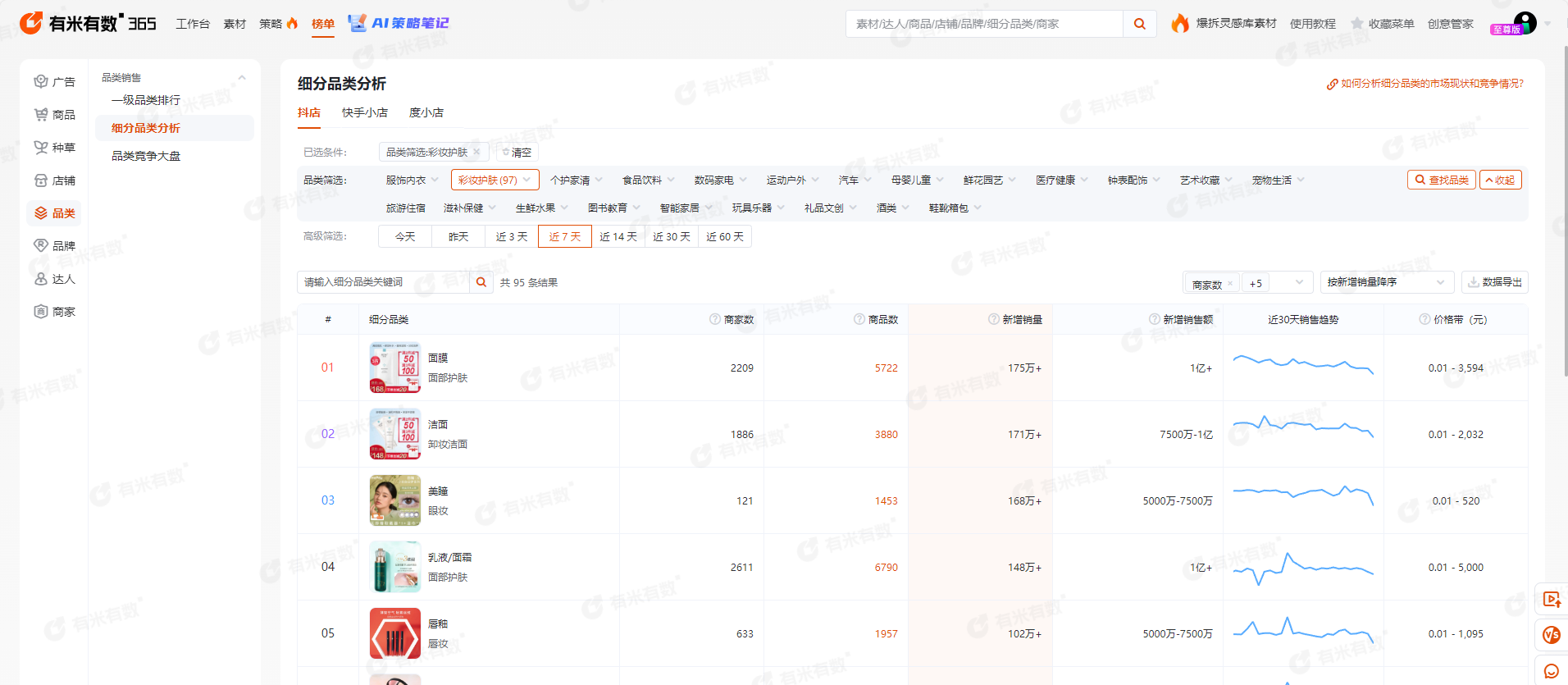The image size is (1568, 685).
Task: Open the 素材 top menu
Action: (235, 24)
